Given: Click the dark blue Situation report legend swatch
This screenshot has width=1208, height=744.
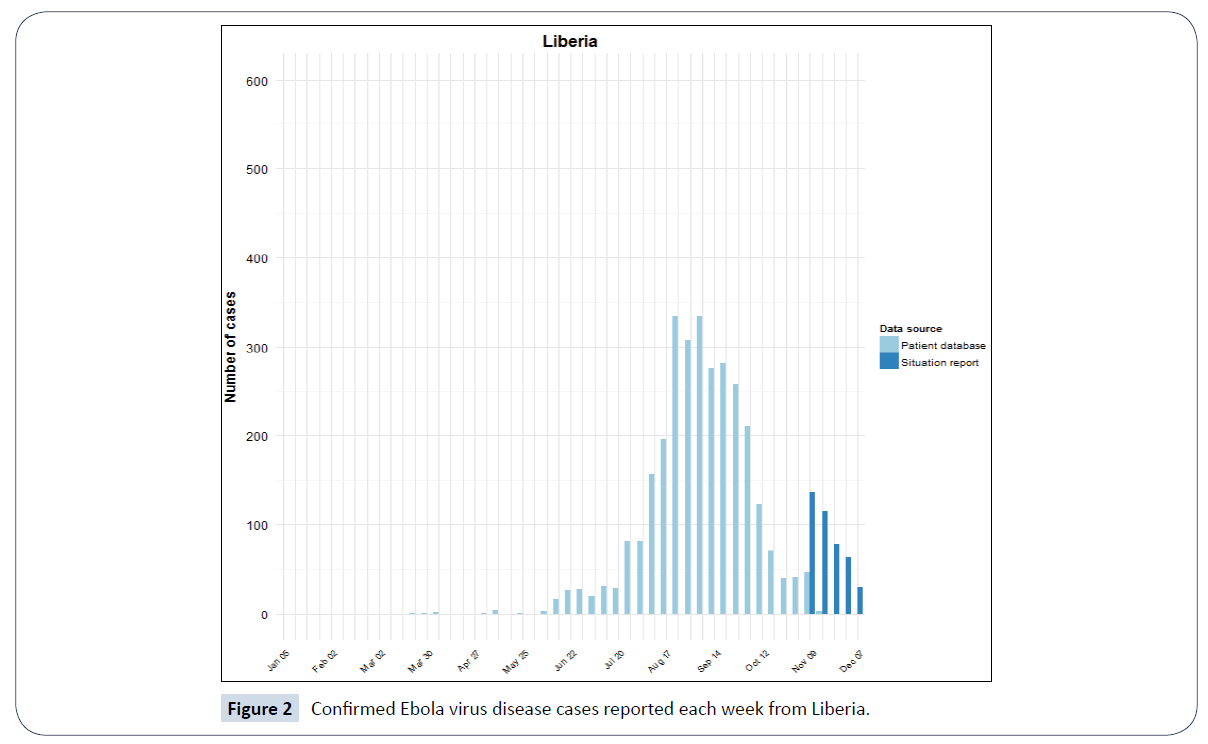Looking at the screenshot, I should (x=888, y=362).
